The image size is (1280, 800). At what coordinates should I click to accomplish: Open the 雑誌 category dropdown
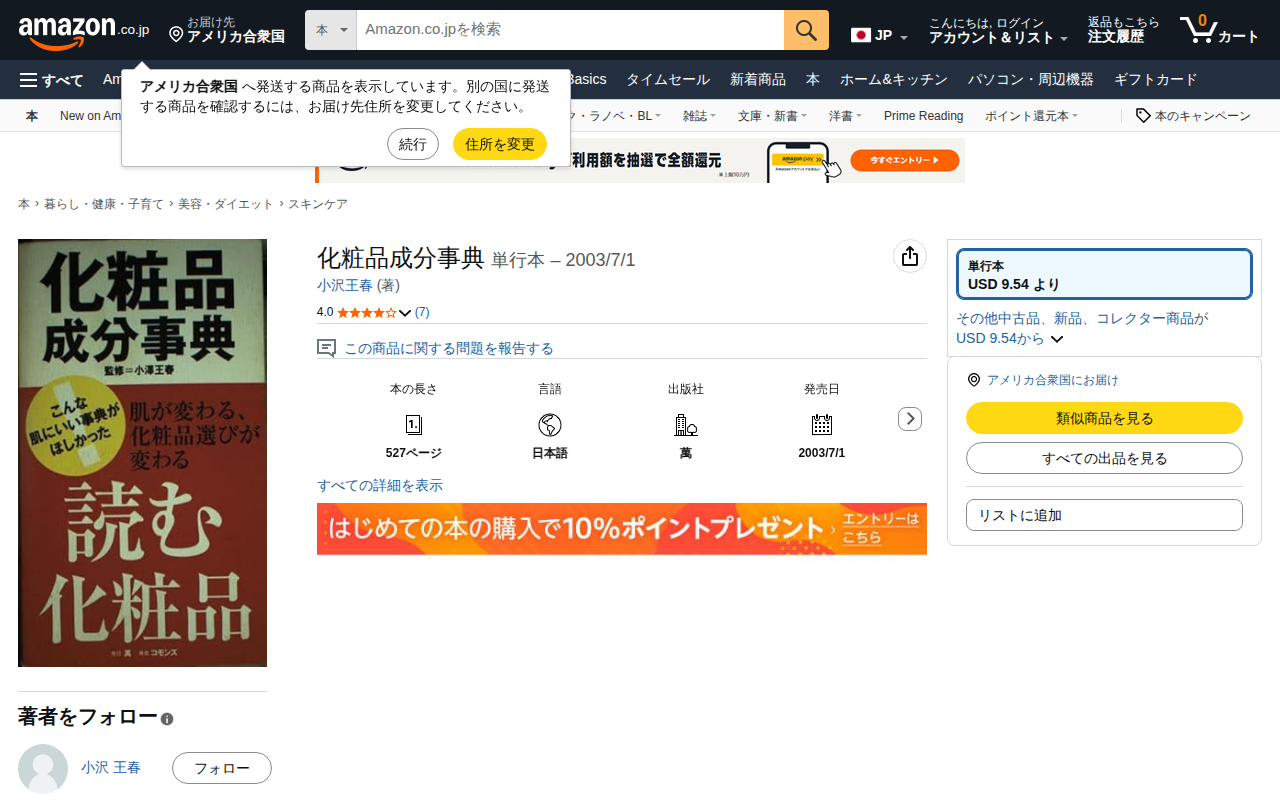tap(699, 116)
